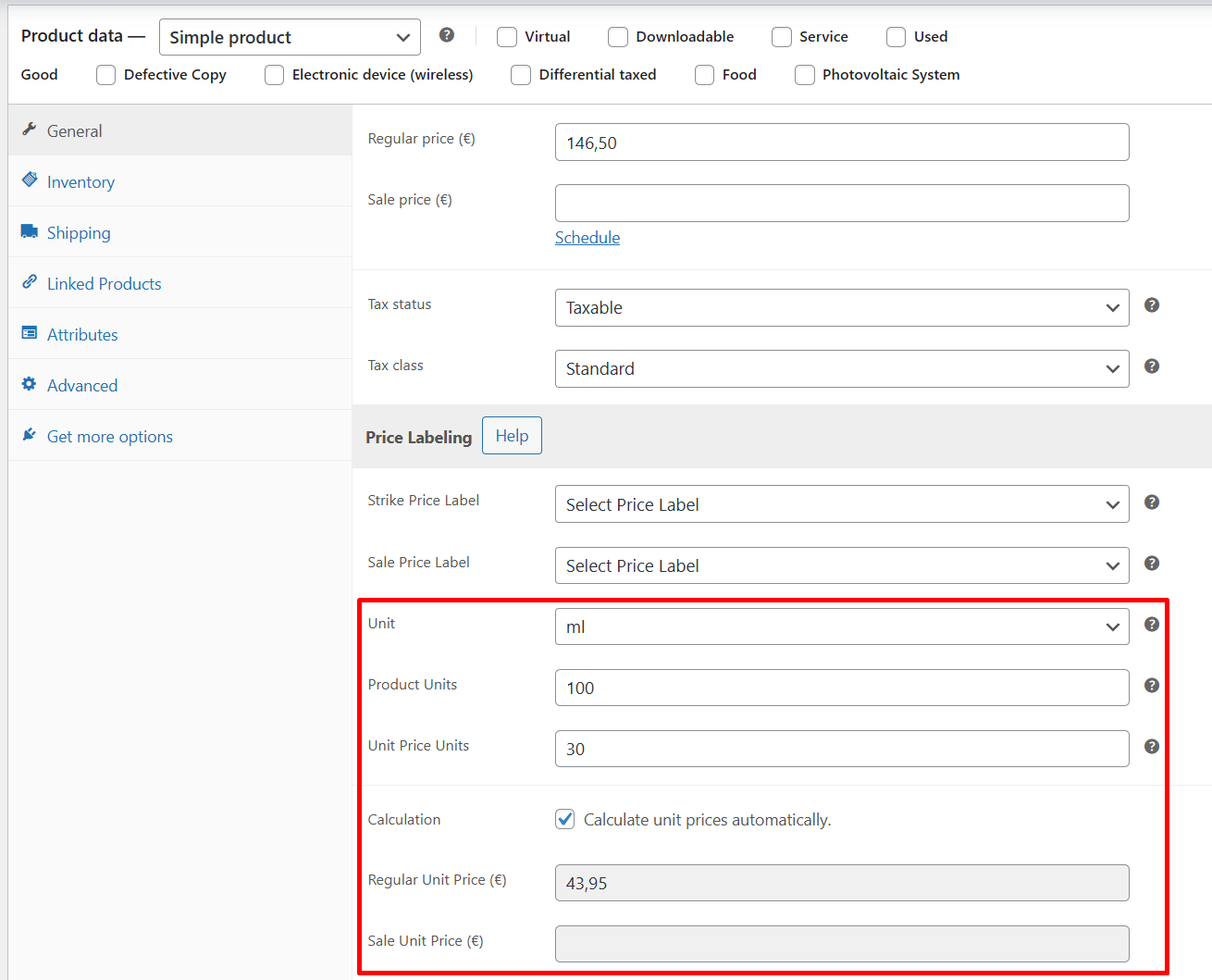1212x980 pixels.
Task: Uncheck Calculate unit prices automatically
Action: [565, 819]
